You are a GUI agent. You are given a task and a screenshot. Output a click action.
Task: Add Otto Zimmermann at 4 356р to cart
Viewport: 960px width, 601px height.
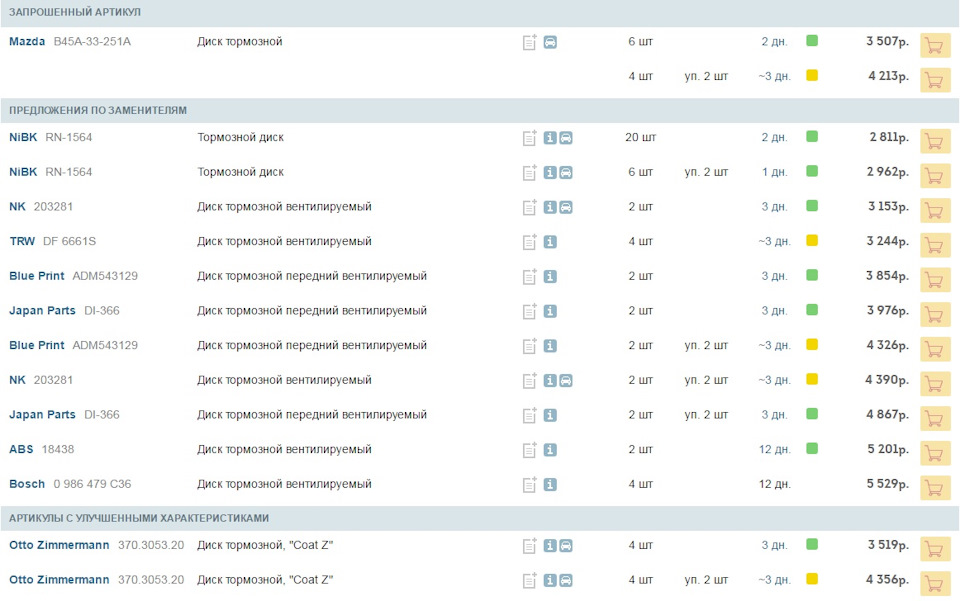935,584
